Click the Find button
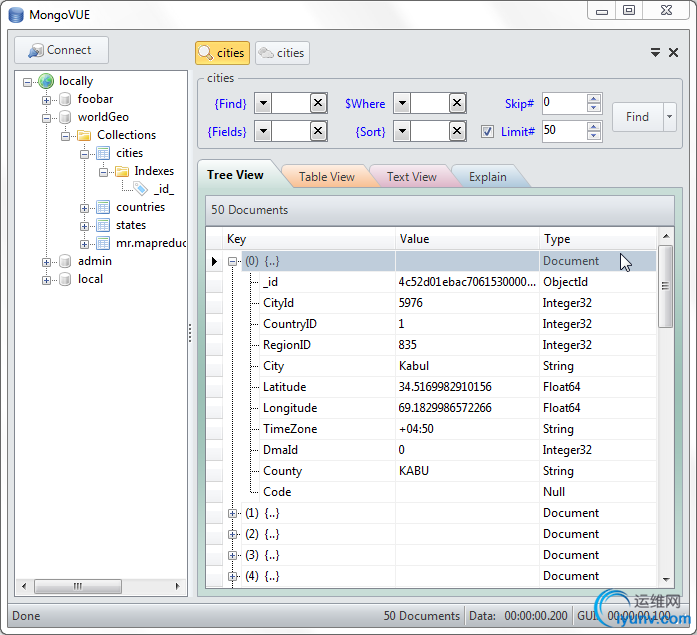The height and width of the screenshot is (635, 697). pyautogui.click(x=637, y=117)
